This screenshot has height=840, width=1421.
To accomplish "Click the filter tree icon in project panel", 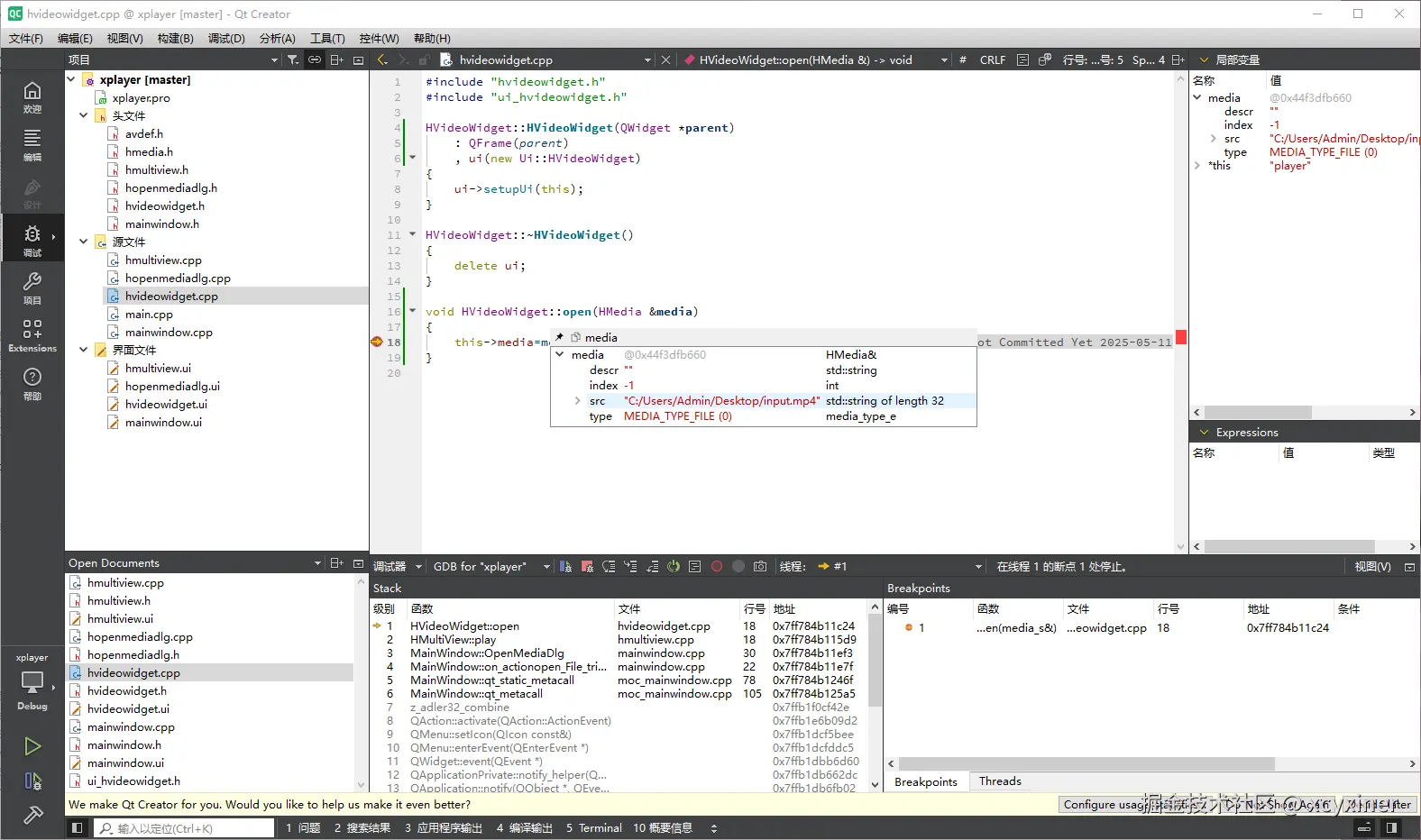I will tap(293, 59).
